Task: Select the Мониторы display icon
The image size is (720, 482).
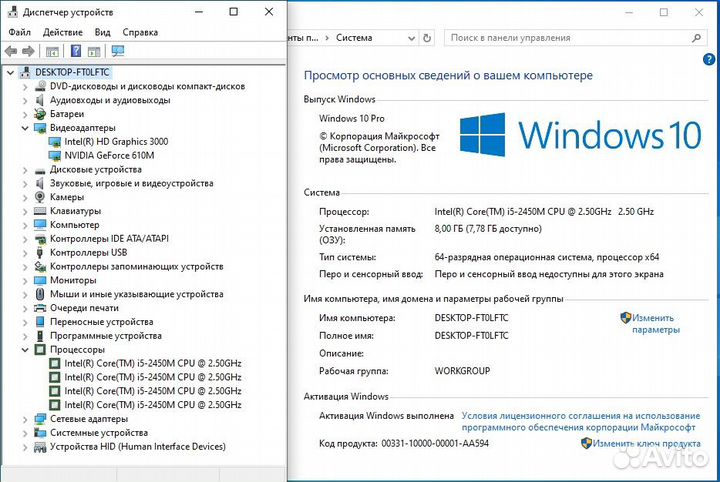Action: 40,280
